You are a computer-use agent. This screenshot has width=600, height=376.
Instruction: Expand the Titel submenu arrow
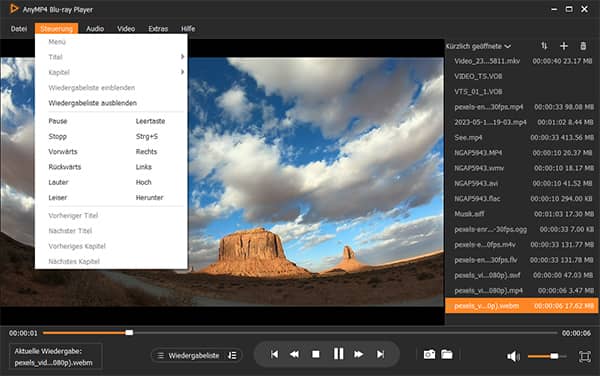[x=183, y=57]
